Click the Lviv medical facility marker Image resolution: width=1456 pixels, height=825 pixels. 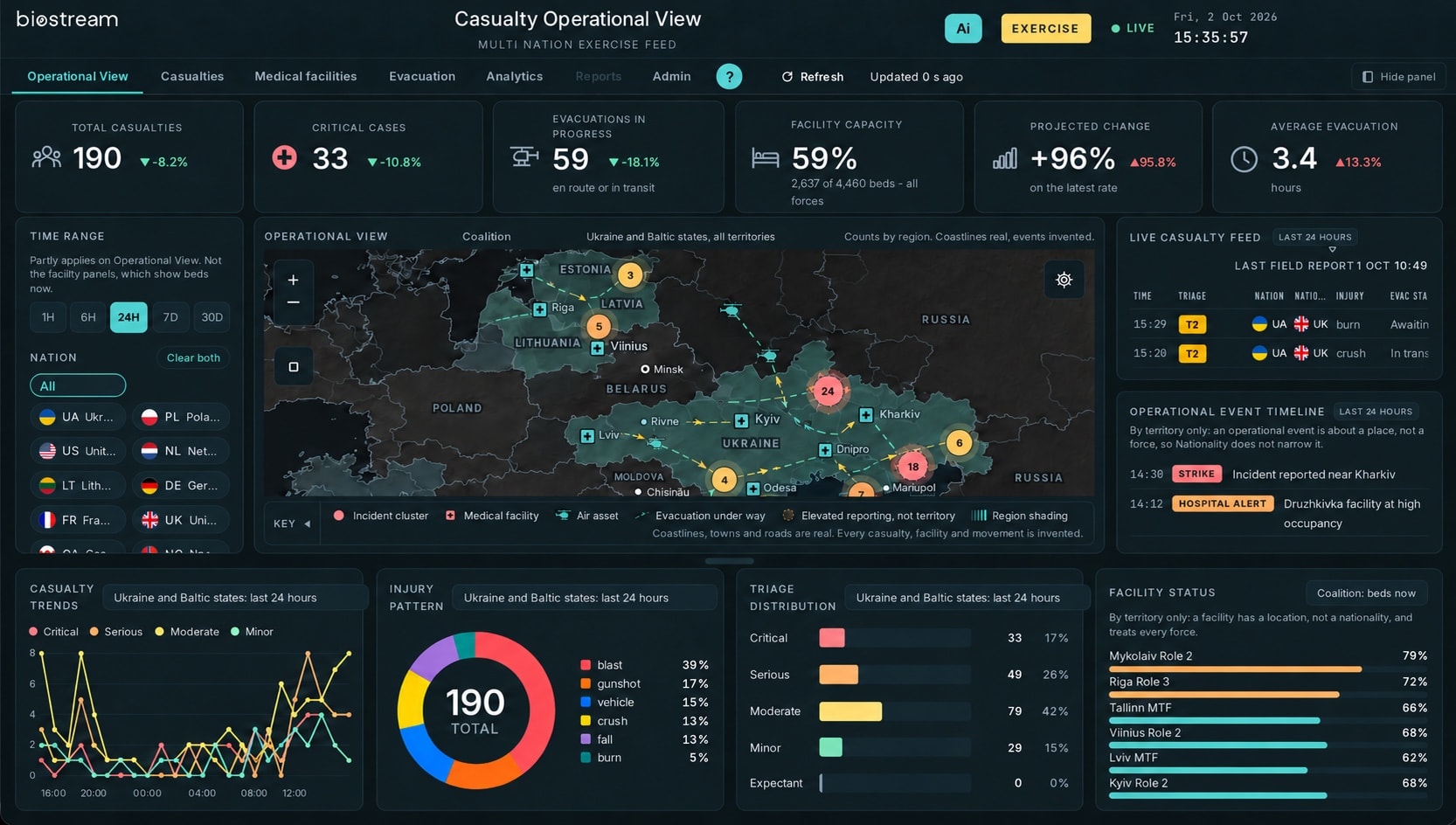point(587,435)
